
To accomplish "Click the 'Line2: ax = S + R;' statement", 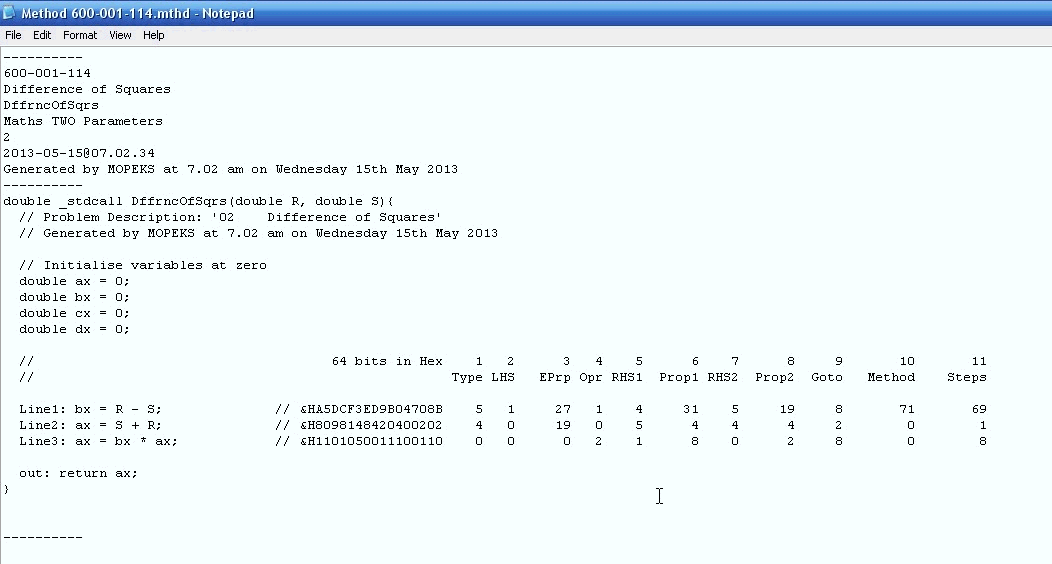I will (x=91, y=425).
